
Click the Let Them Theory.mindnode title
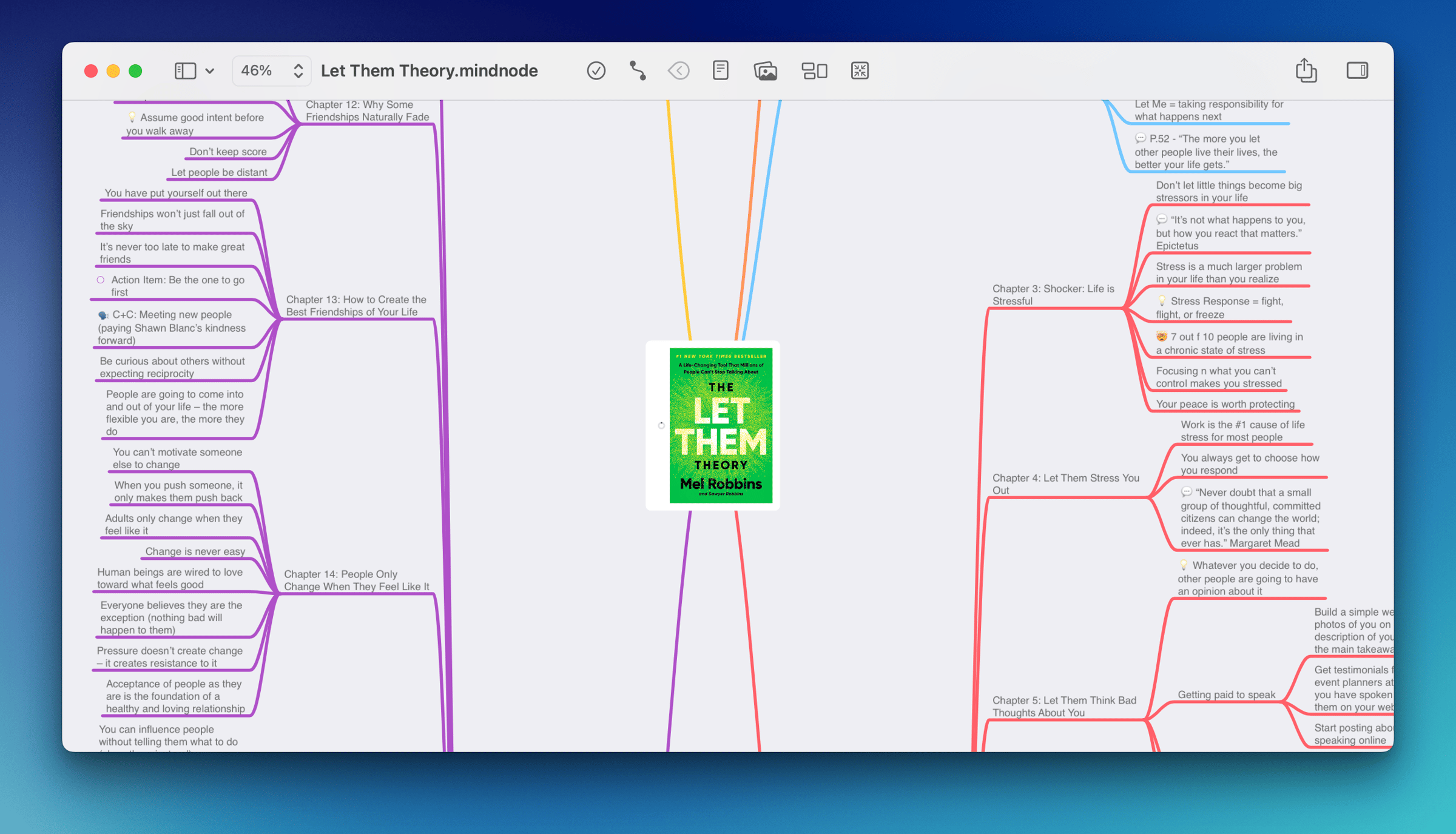429,71
